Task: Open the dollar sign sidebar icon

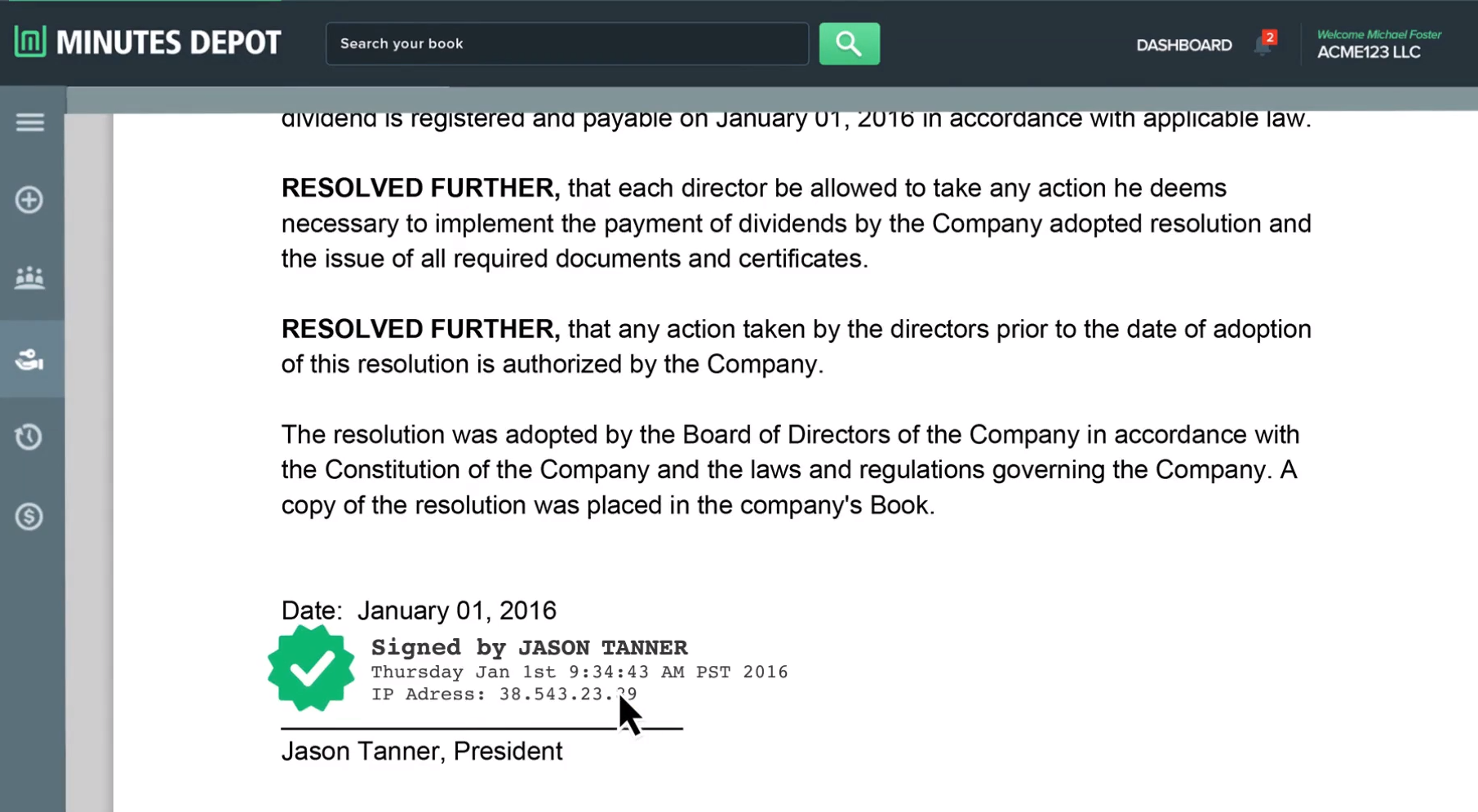Action: tap(29, 516)
